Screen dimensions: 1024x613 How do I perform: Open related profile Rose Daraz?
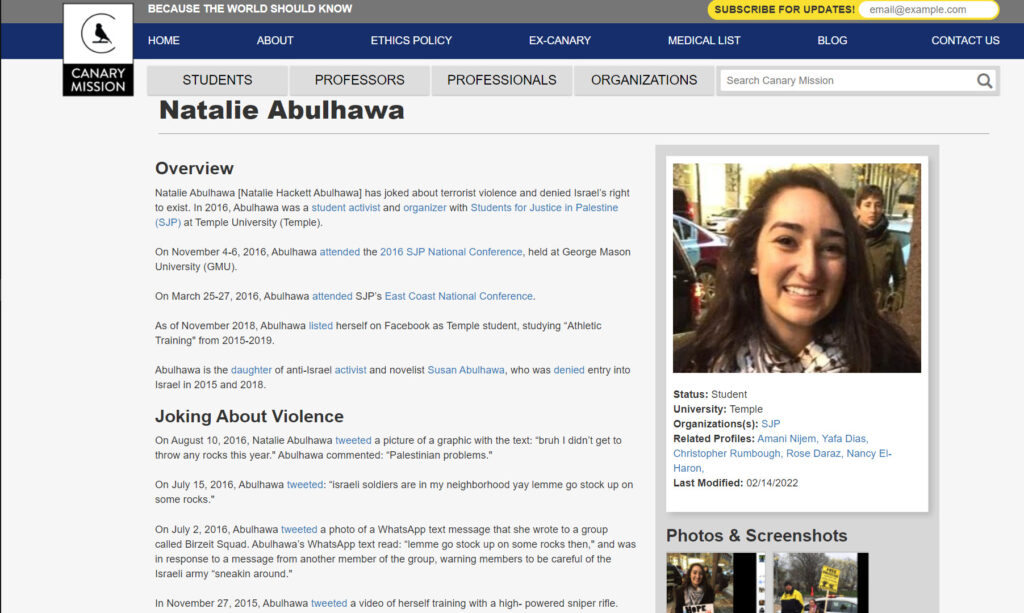(x=813, y=454)
